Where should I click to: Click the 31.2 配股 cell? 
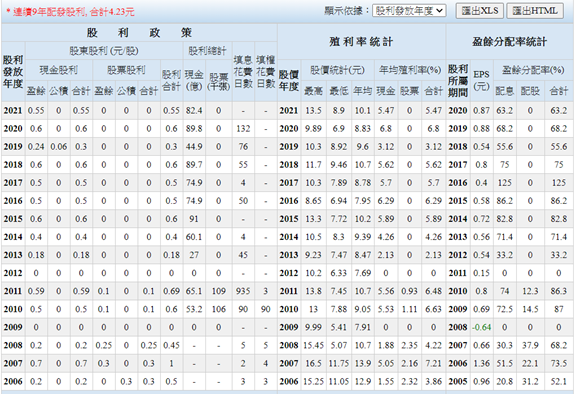pyautogui.click(x=530, y=381)
